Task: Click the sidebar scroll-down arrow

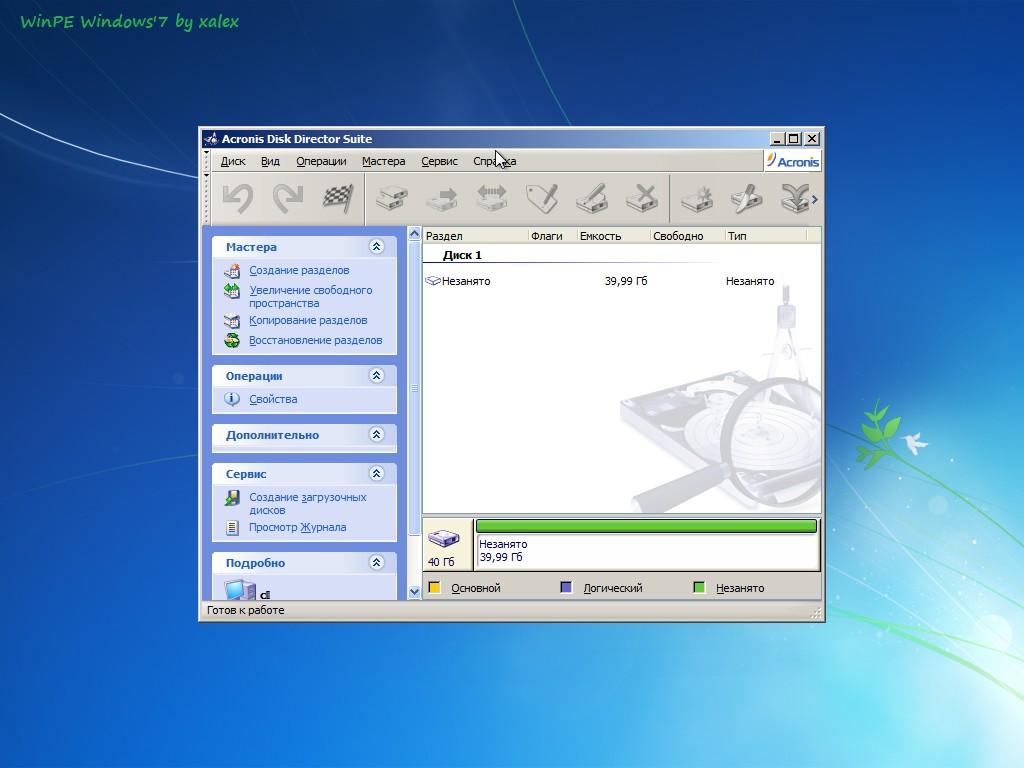Action: point(414,592)
